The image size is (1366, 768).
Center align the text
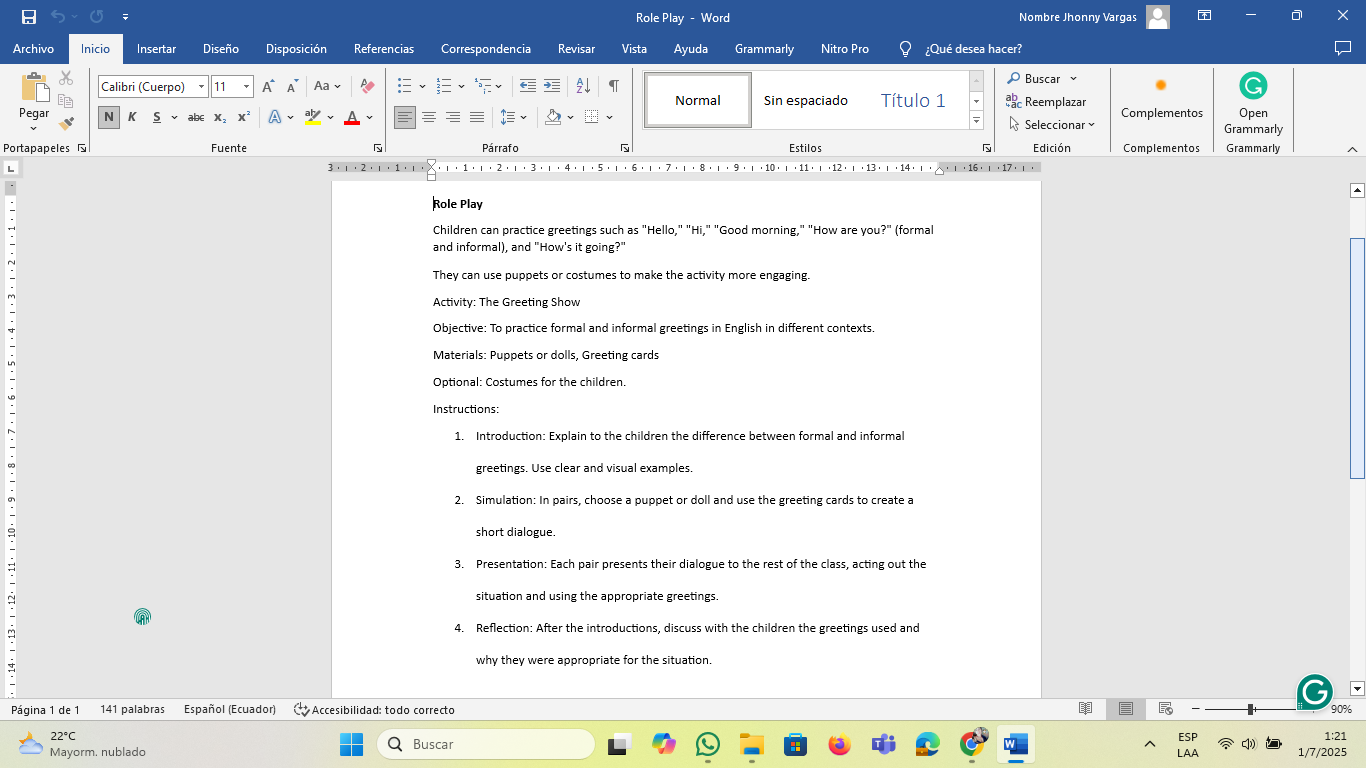(x=429, y=118)
